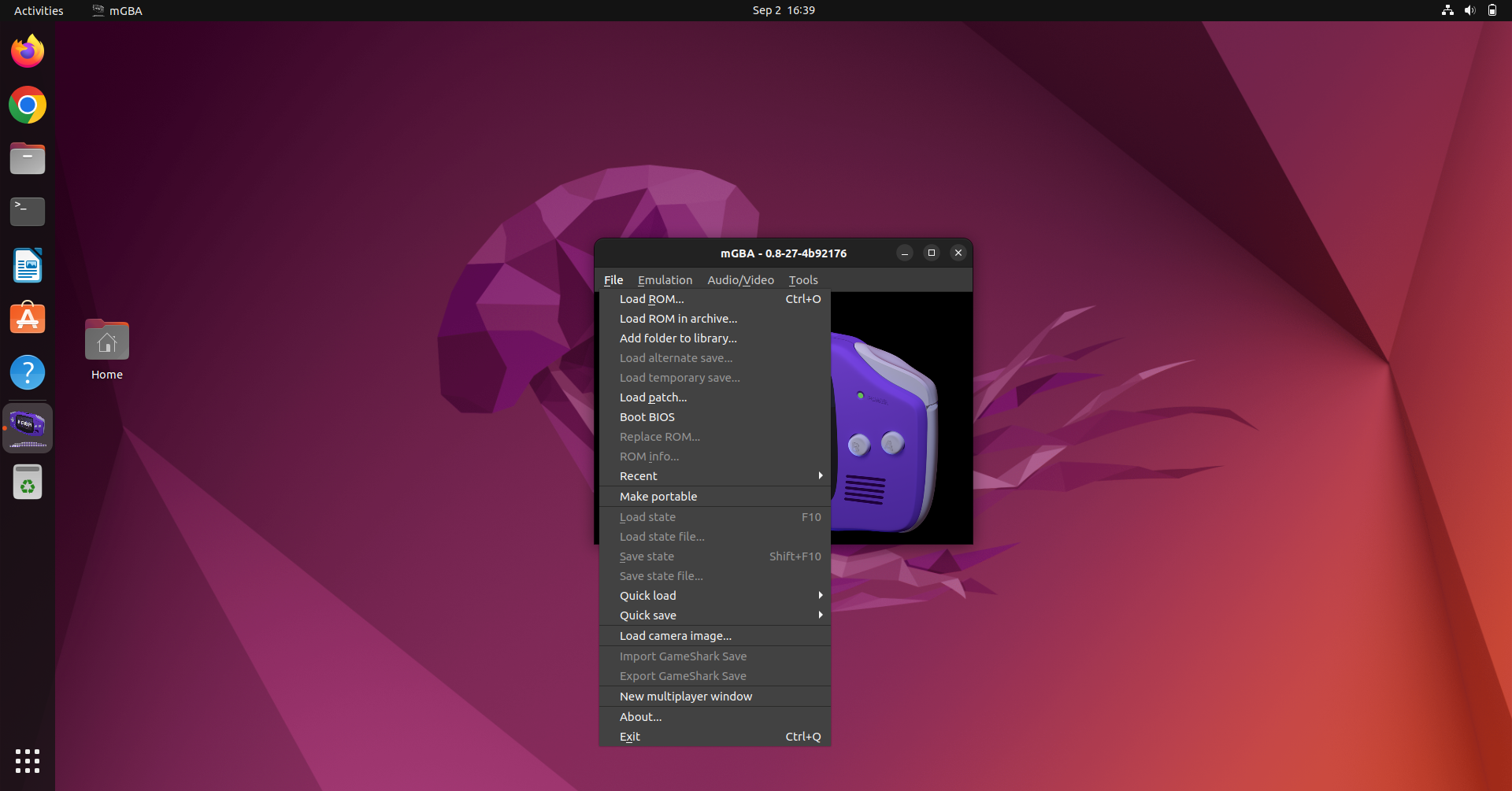Open the About... dialog
1512x791 pixels.
[x=640, y=716]
